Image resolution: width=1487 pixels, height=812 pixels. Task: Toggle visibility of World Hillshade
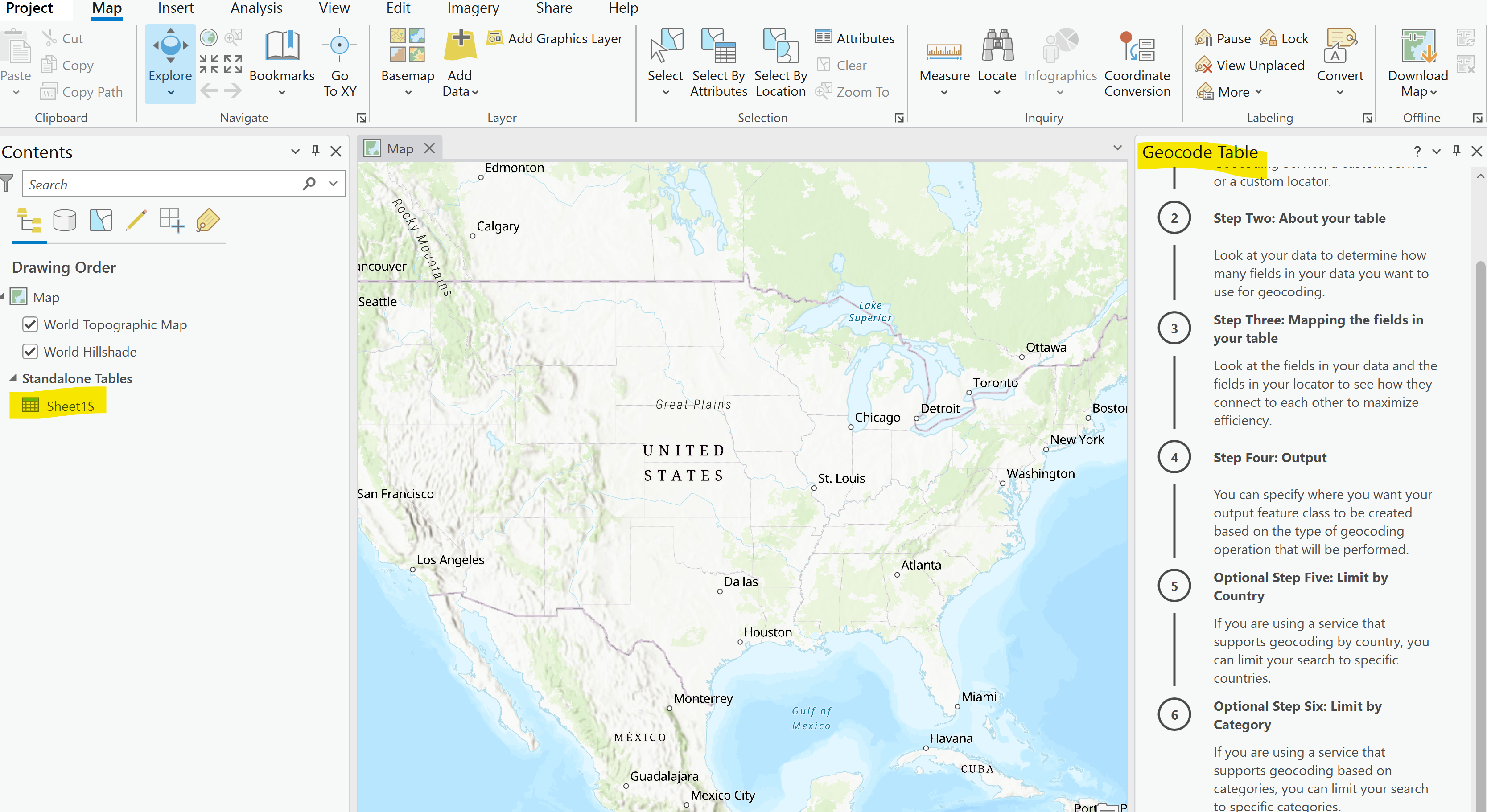[31, 352]
